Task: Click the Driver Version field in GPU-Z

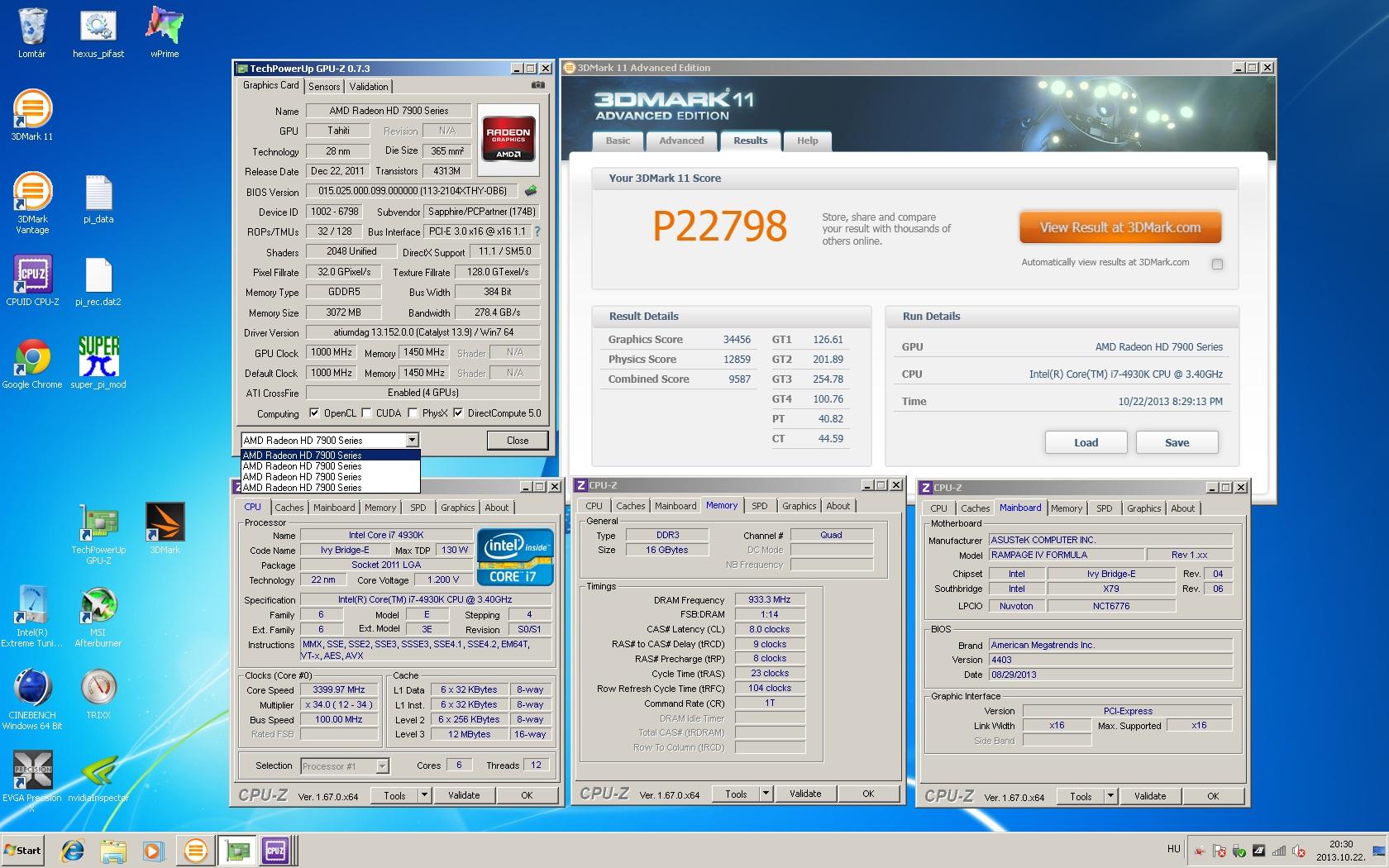Action: (422, 332)
